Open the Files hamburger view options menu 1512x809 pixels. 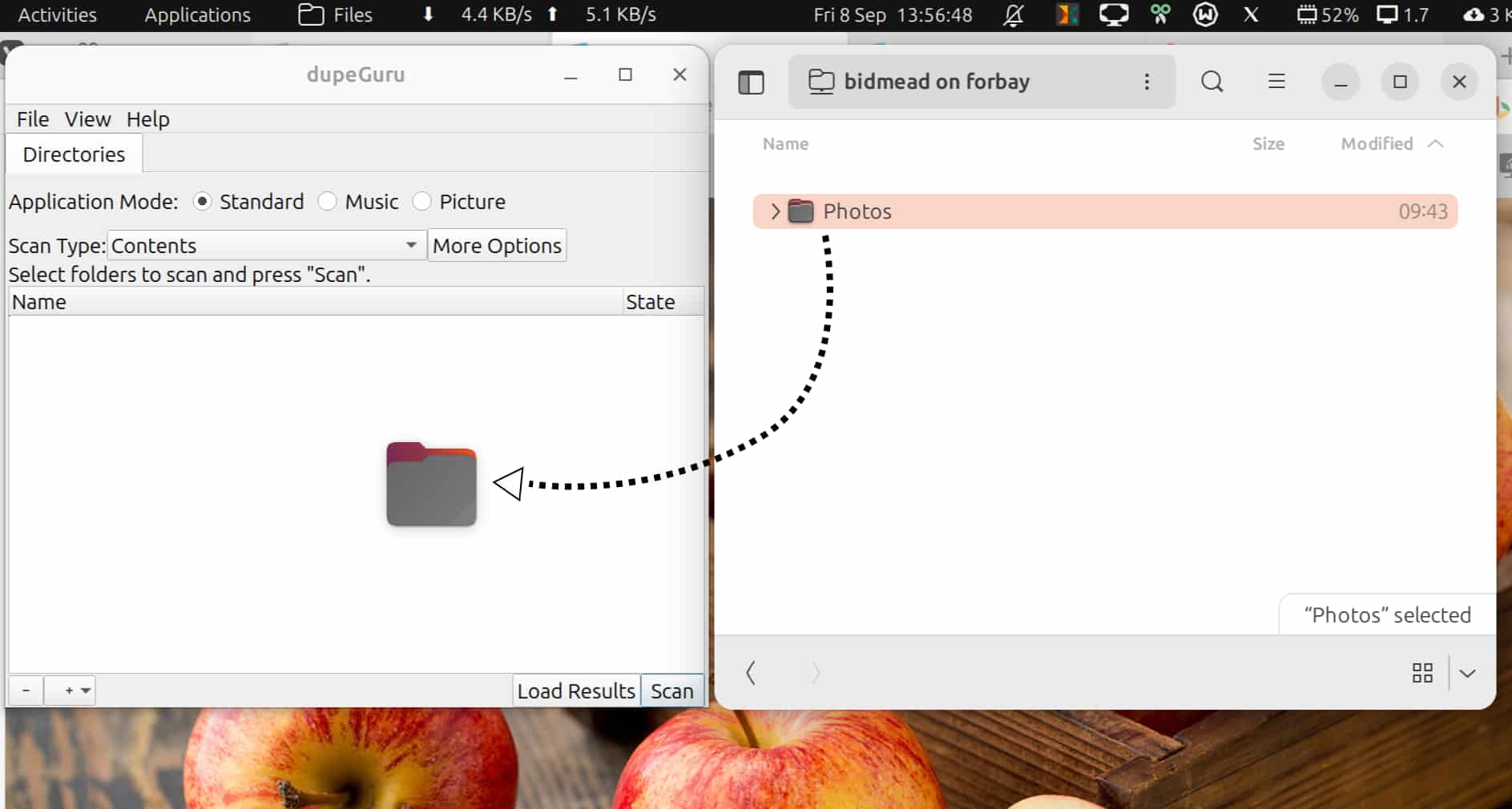(1276, 82)
